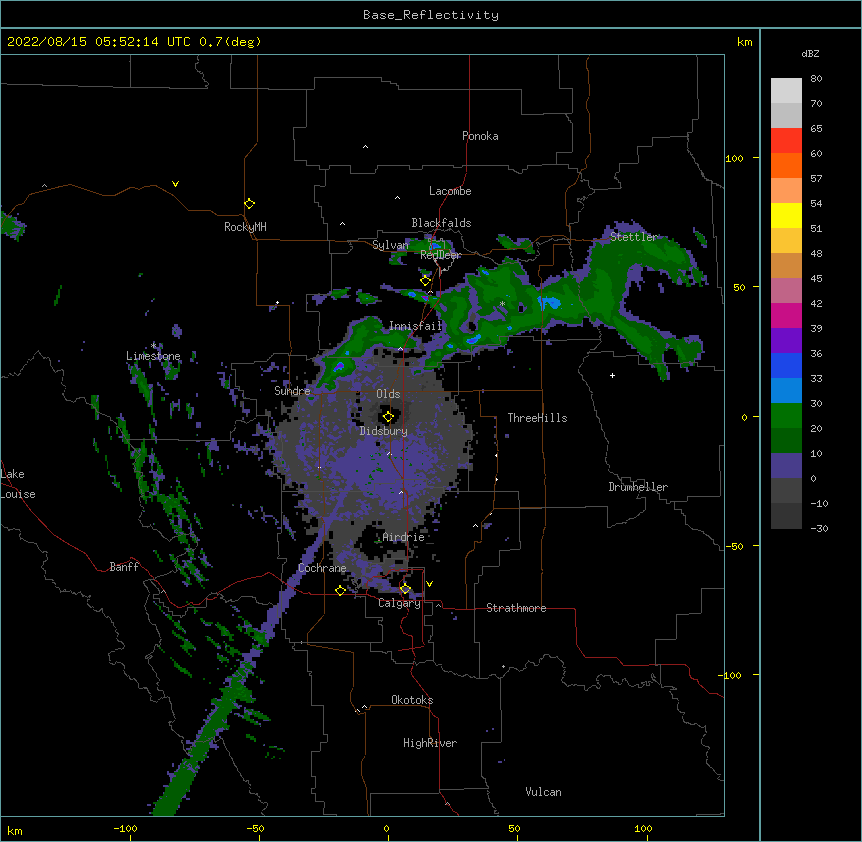Click the Blackfalds city label
This screenshot has width=862, height=842.
pyautogui.click(x=441, y=223)
